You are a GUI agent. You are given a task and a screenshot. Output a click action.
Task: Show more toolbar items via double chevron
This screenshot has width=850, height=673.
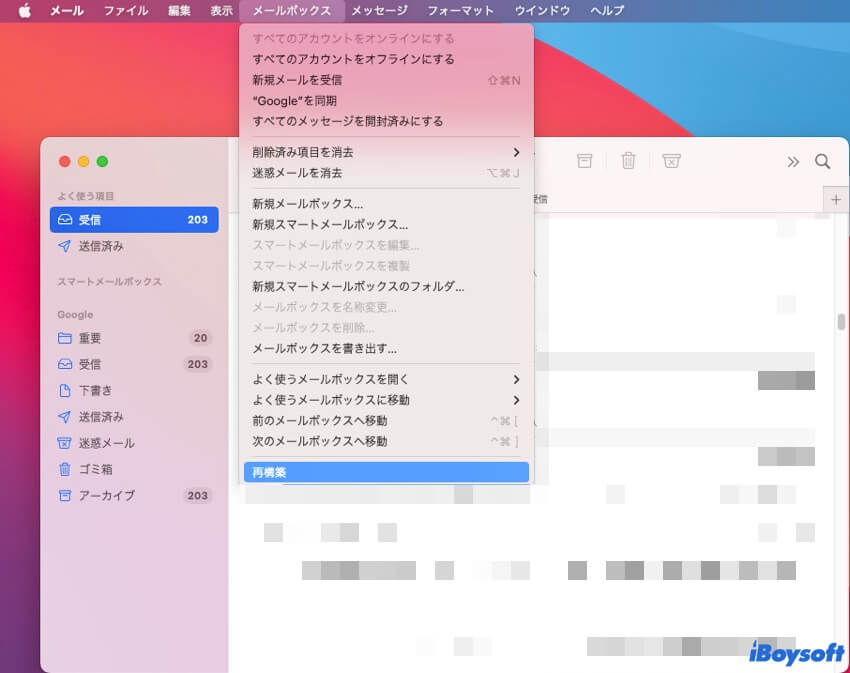point(793,161)
